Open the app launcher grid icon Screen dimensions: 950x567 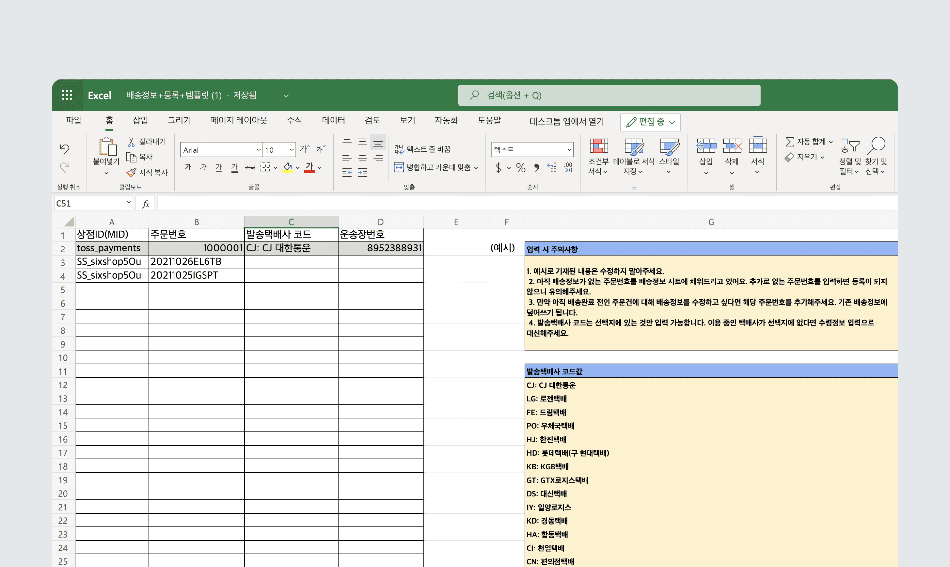point(67,95)
